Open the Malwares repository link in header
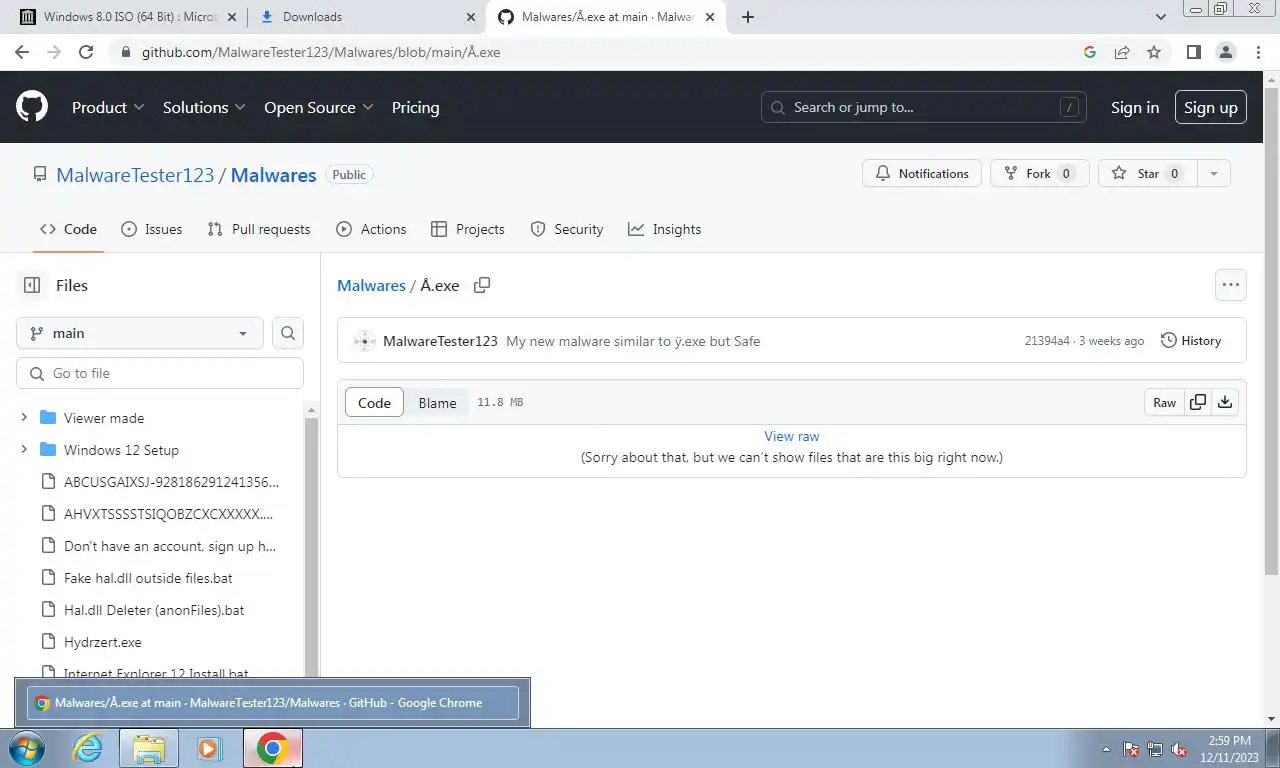 click(273, 174)
